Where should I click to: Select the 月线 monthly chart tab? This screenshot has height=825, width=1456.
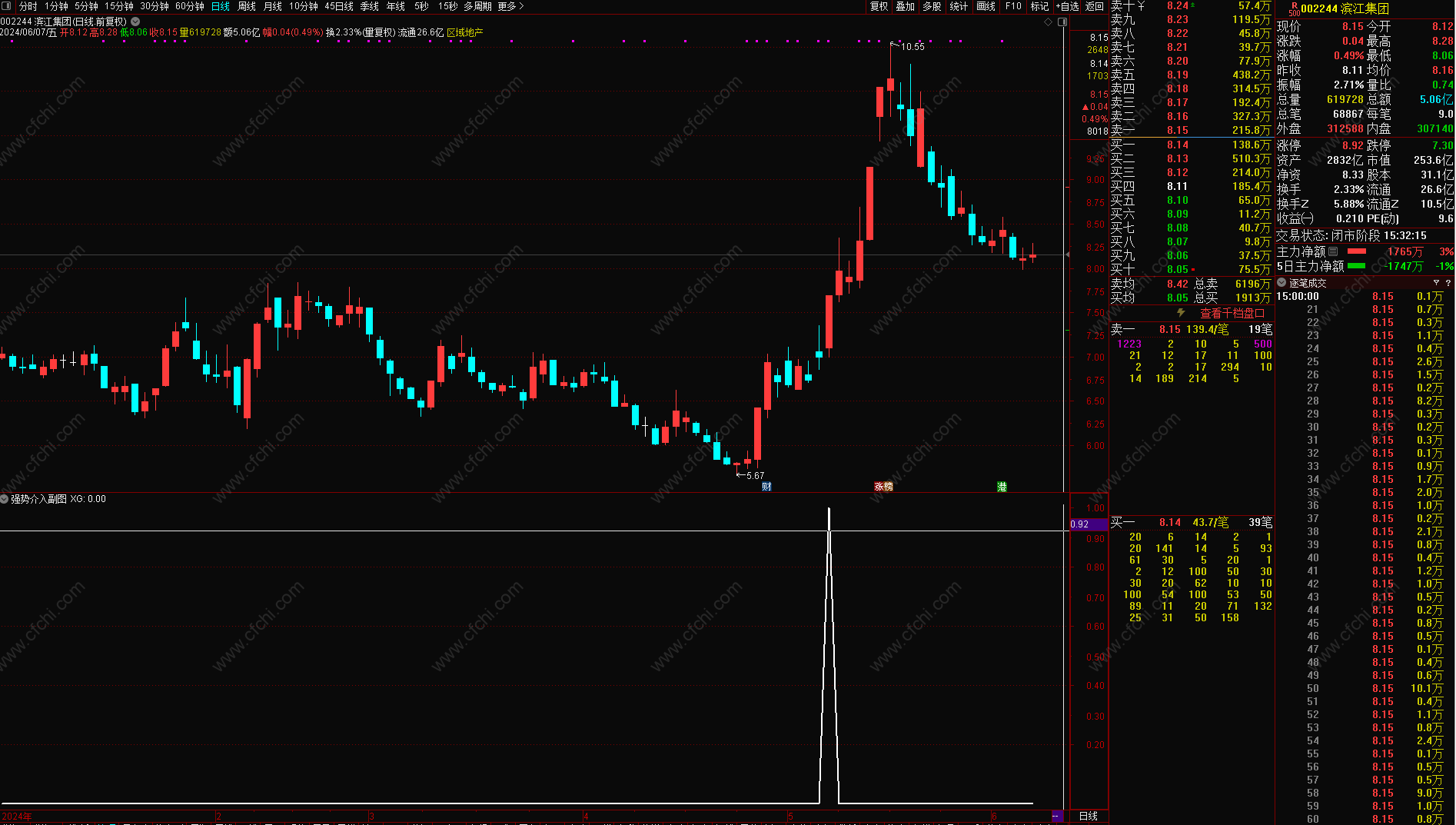click(273, 6)
